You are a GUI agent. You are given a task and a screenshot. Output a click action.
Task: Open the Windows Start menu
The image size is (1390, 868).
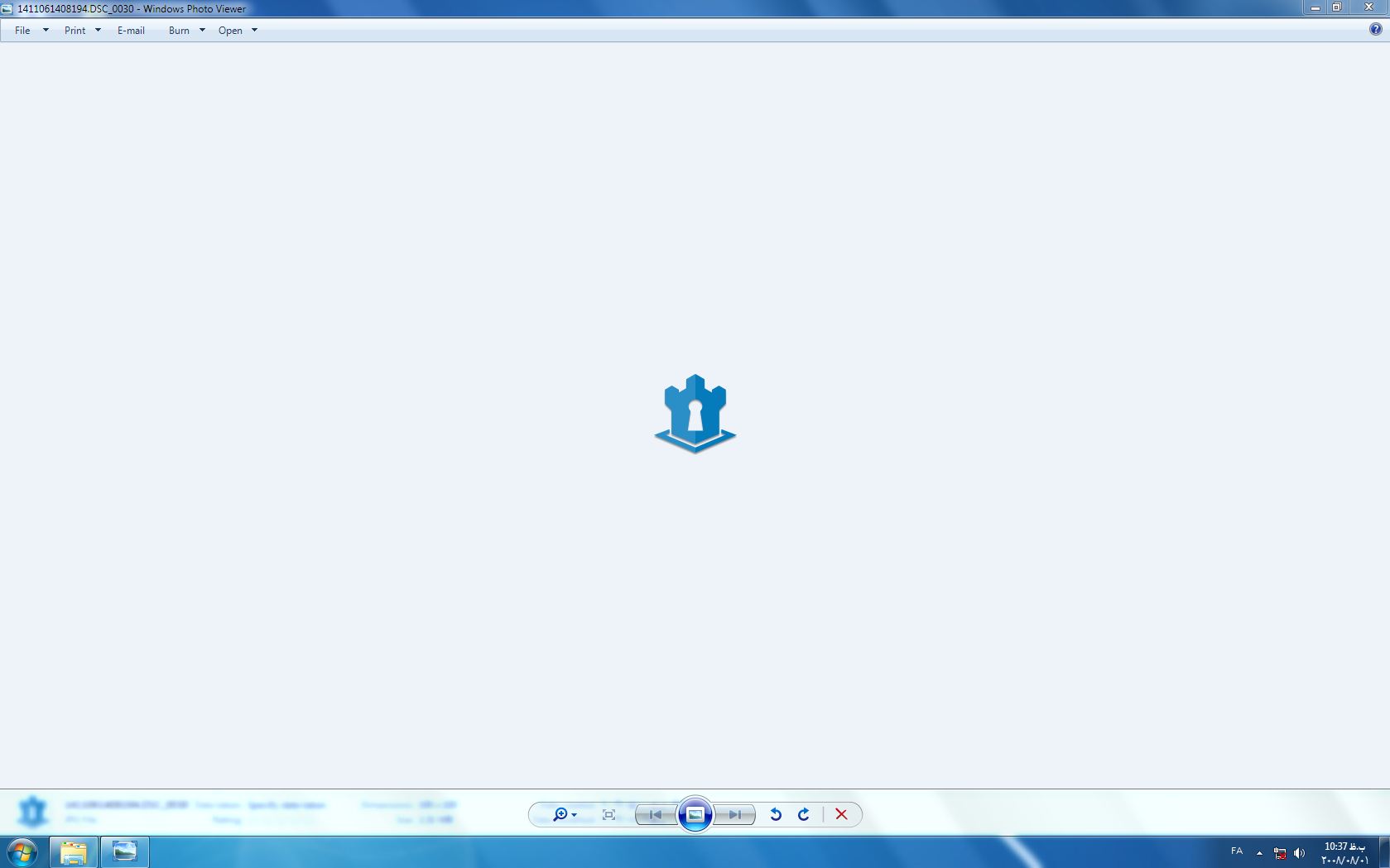pyautogui.click(x=22, y=851)
